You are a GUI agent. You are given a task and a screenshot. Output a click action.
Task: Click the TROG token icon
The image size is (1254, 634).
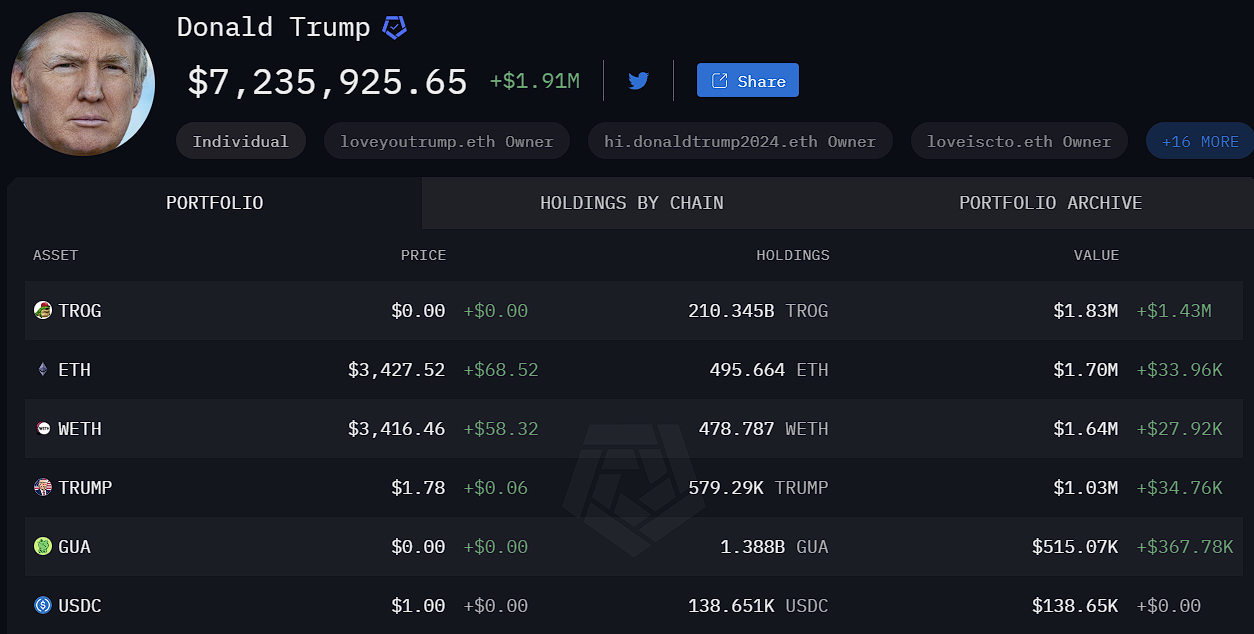tap(42, 311)
